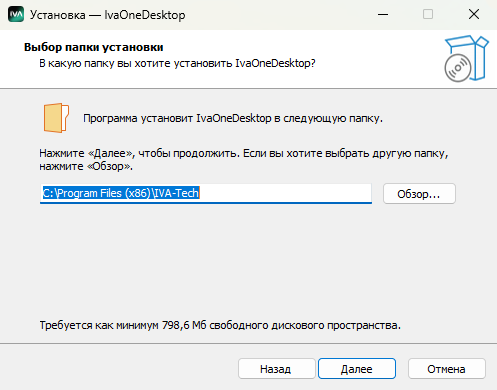The height and width of the screenshot is (390, 497).
Task: Click the IVA app icon in title bar
Action: (16, 14)
